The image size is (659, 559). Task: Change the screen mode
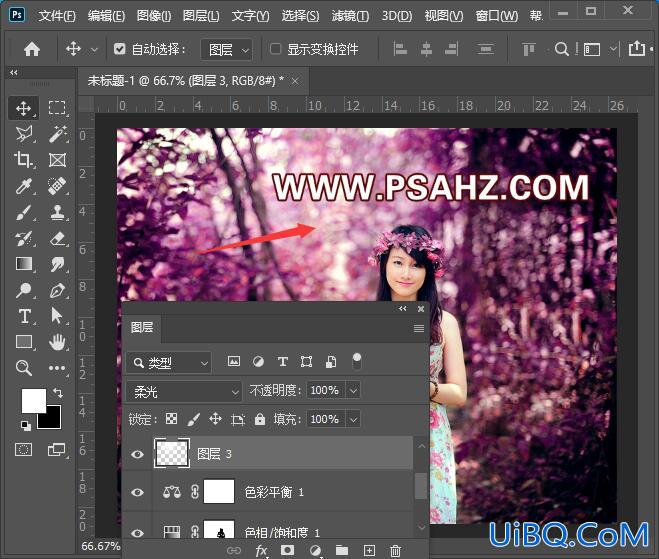[x=57, y=450]
